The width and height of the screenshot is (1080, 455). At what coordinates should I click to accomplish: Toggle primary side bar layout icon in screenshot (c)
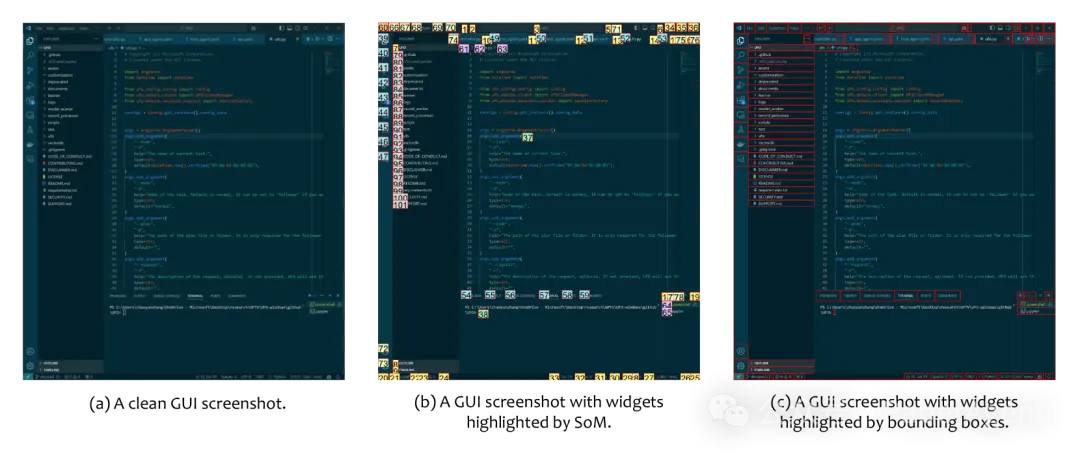(993, 28)
